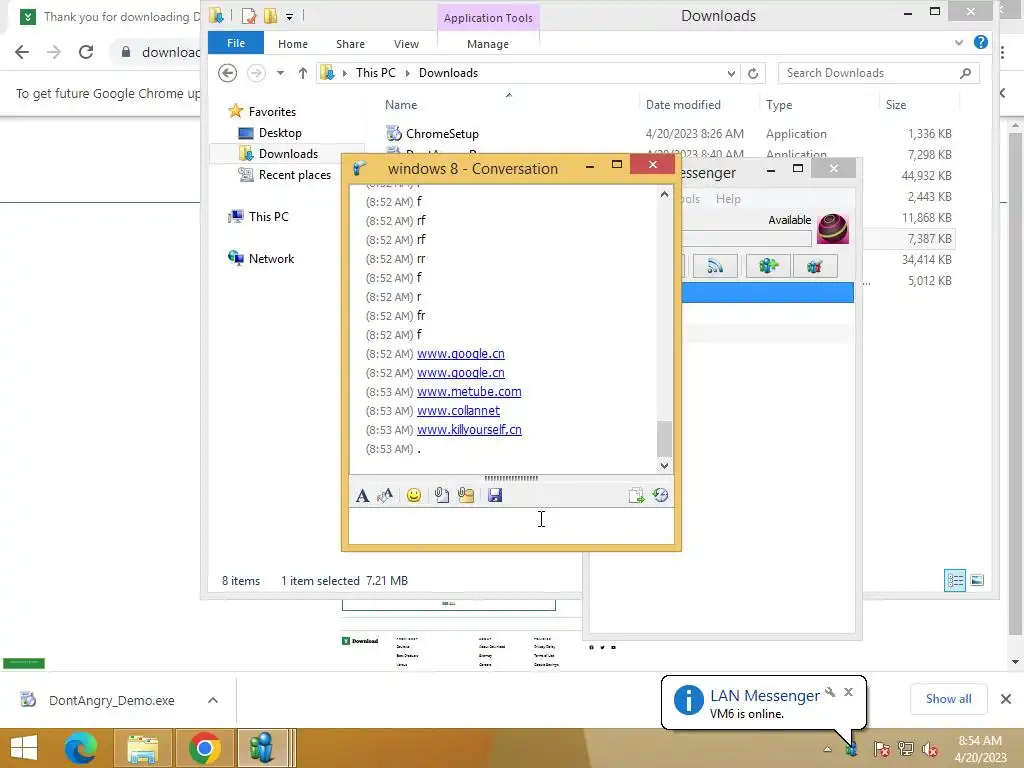
Task: Show hidden tray icons arrow
Action: (827, 749)
